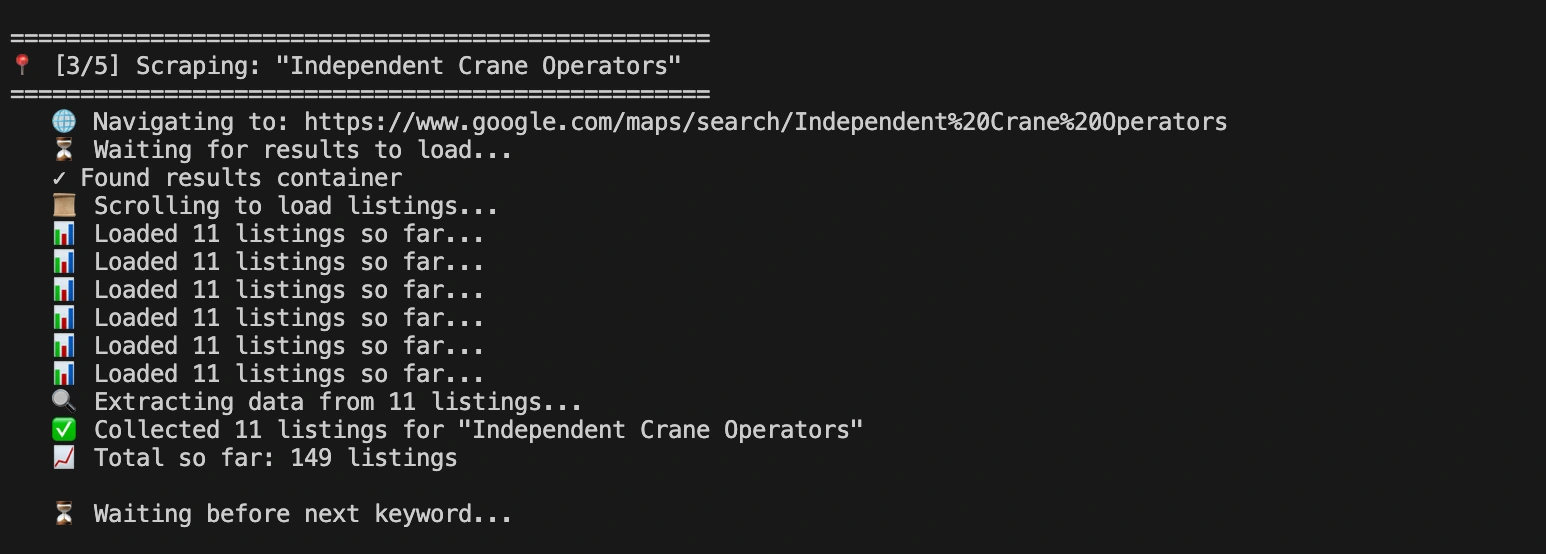This screenshot has height=554, width=1546.
Task: Click the check mark before Found results container
Action: pyautogui.click(x=59, y=178)
